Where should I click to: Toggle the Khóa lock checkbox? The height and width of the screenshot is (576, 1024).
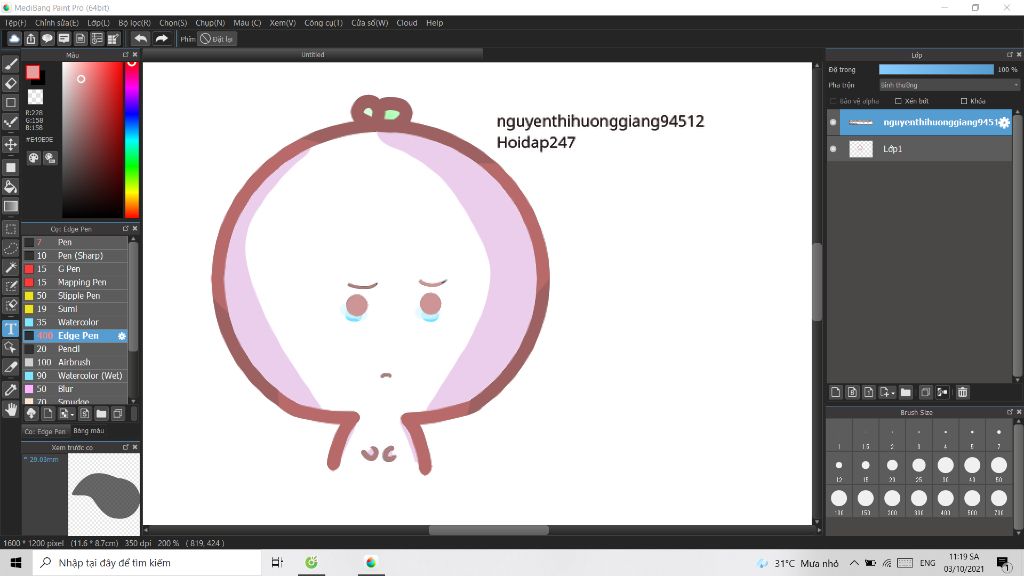coord(964,101)
